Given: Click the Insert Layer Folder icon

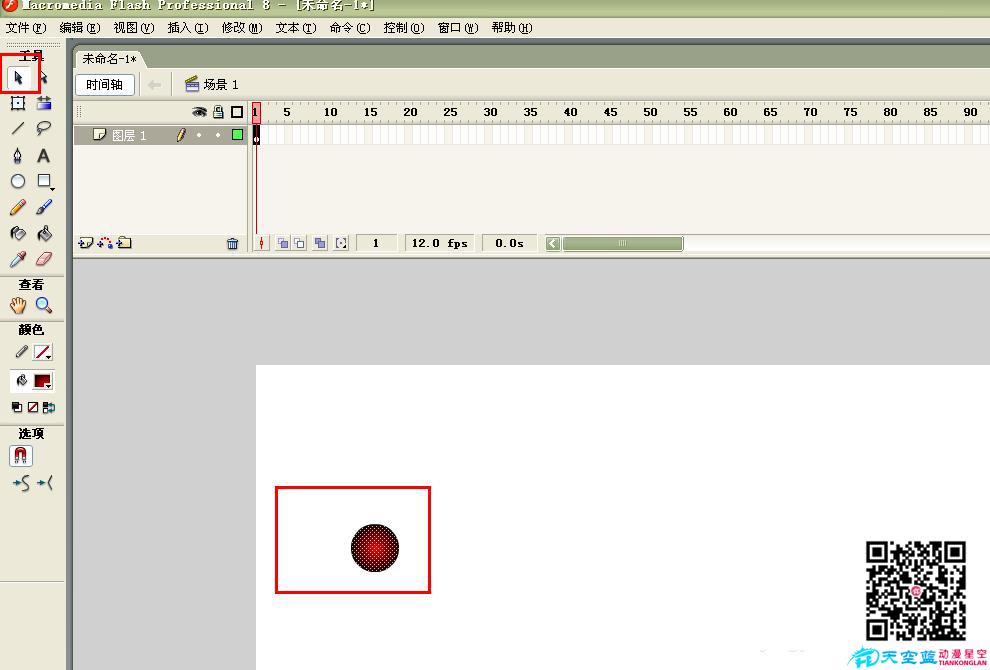Looking at the screenshot, I should coord(124,243).
